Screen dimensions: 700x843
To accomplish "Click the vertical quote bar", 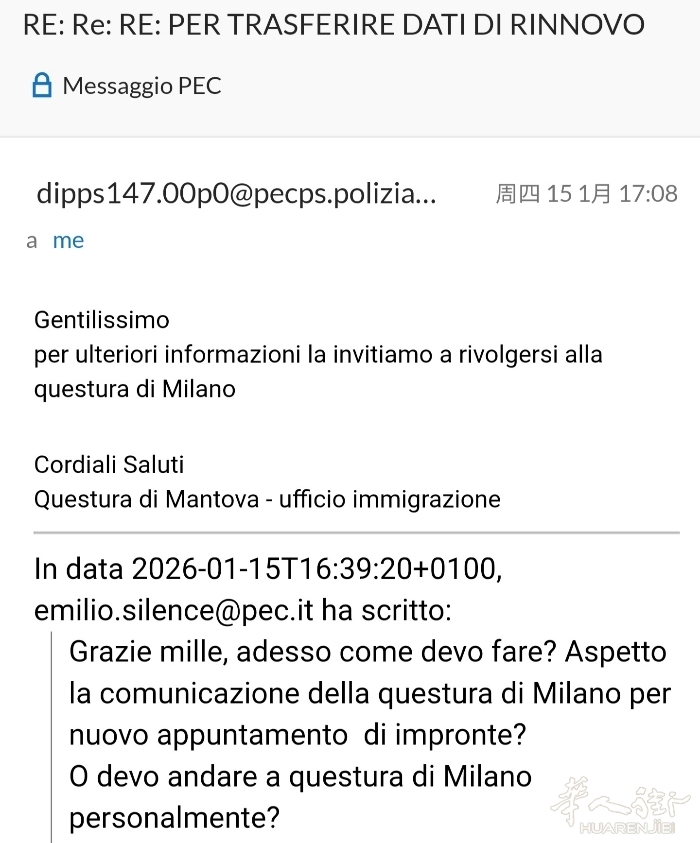I will [x=51, y=735].
